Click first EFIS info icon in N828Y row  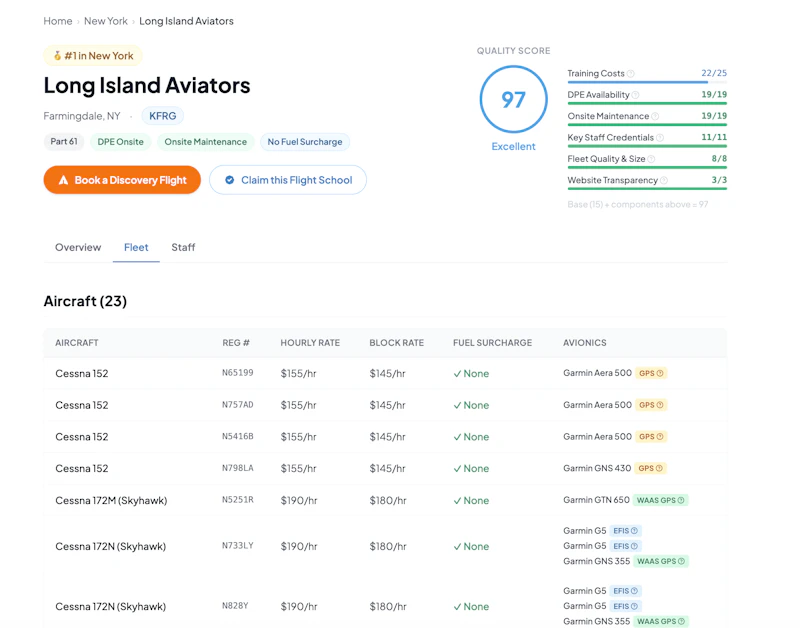[634, 591]
